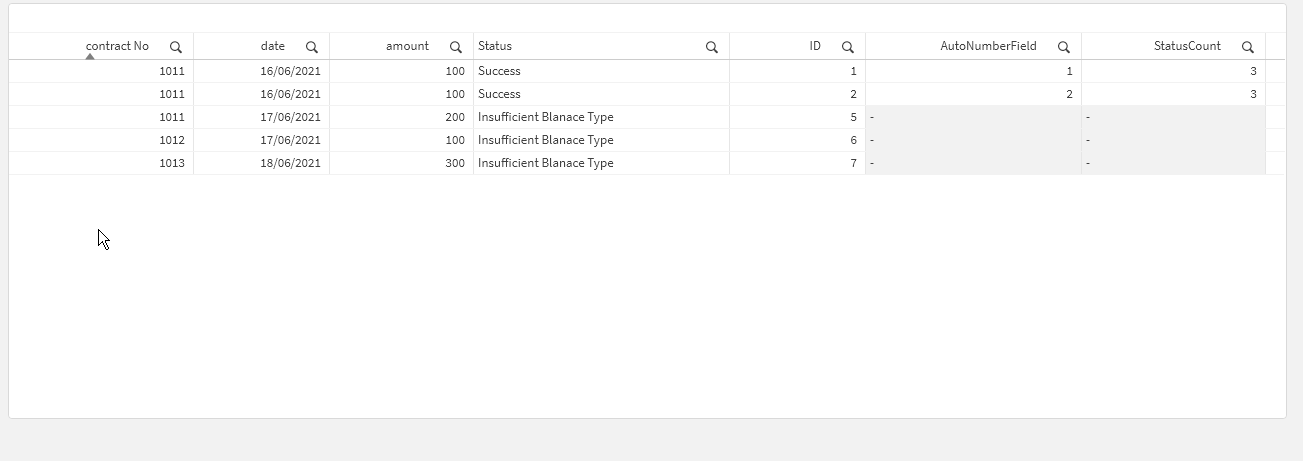The width and height of the screenshot is (1303, 461).
Task: Click StatusCount search magnifier icon
Action: coord(1248,47)
